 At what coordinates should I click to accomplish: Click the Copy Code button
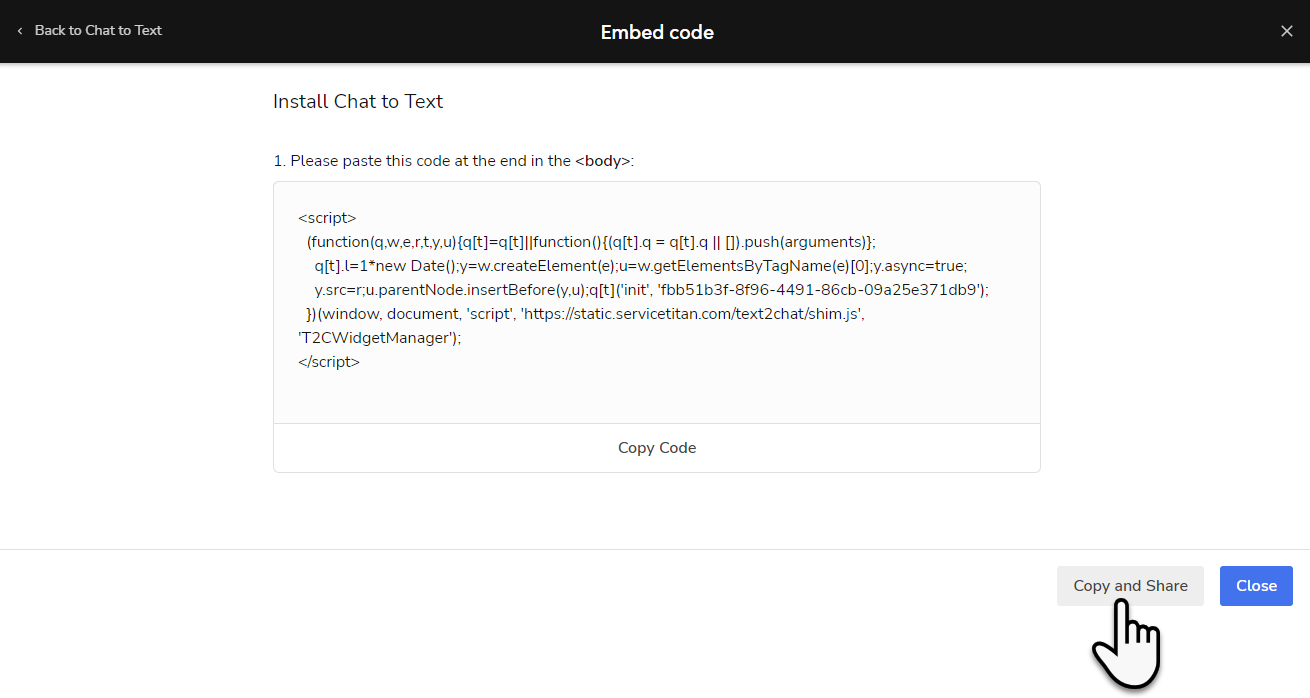pyautogui.click(x=657, y=448)
